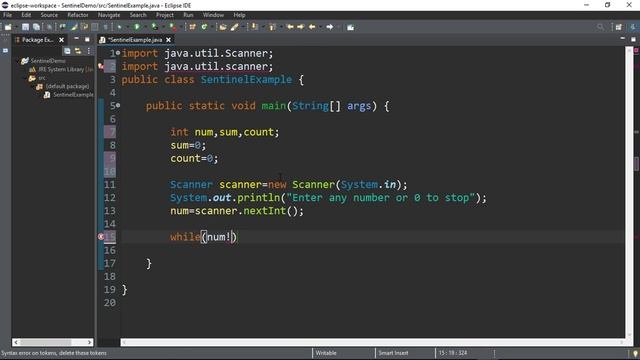The height and width of the screenshot is (360, 640).
Task: Click the Coverage run toolbar icon
Action: (154, 27)
